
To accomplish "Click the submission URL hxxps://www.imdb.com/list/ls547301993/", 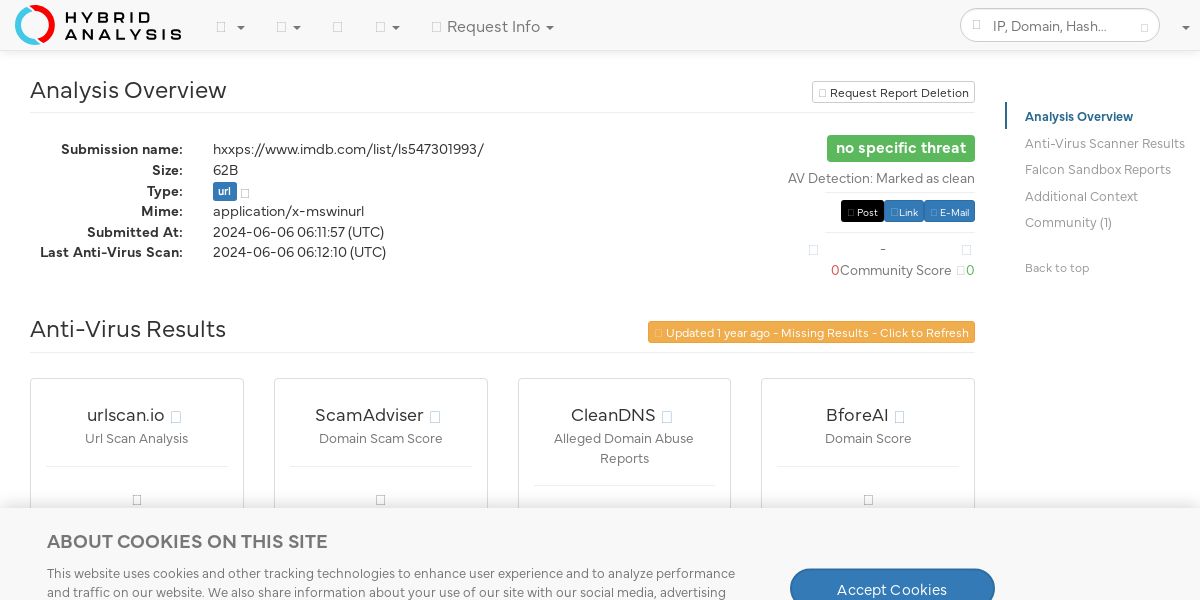I will pyautogui.click(x=348, y=149).
